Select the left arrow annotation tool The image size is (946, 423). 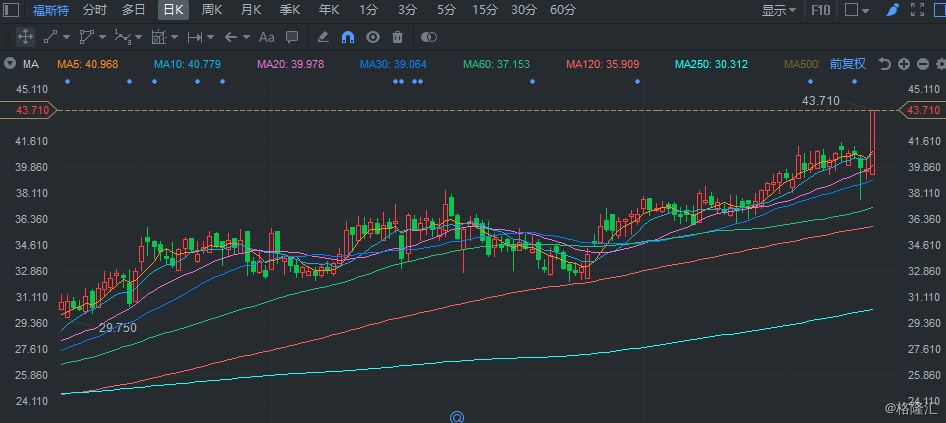(230, 37)
